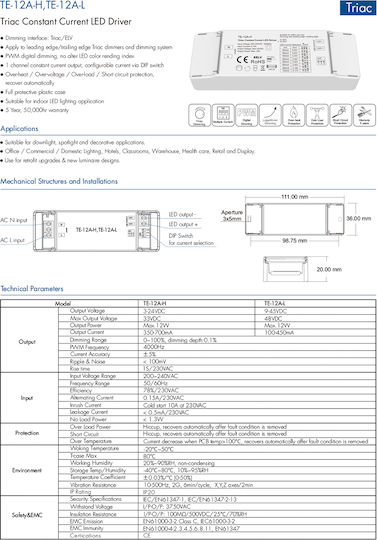
Task: Click the '9-45VDC' output voltage value
Action: (x=275, y=311)
